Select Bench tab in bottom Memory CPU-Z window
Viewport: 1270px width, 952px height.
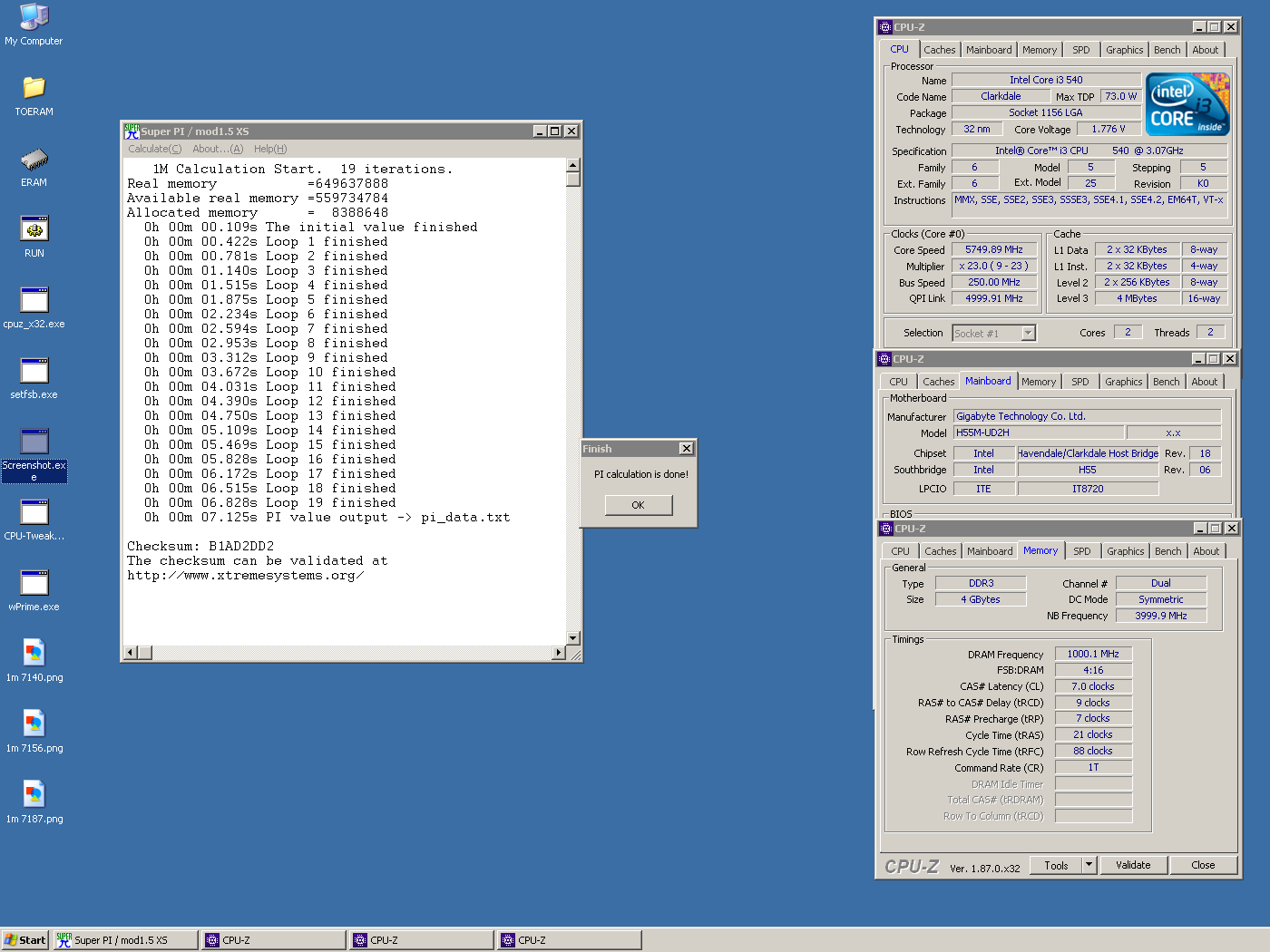1168,551
